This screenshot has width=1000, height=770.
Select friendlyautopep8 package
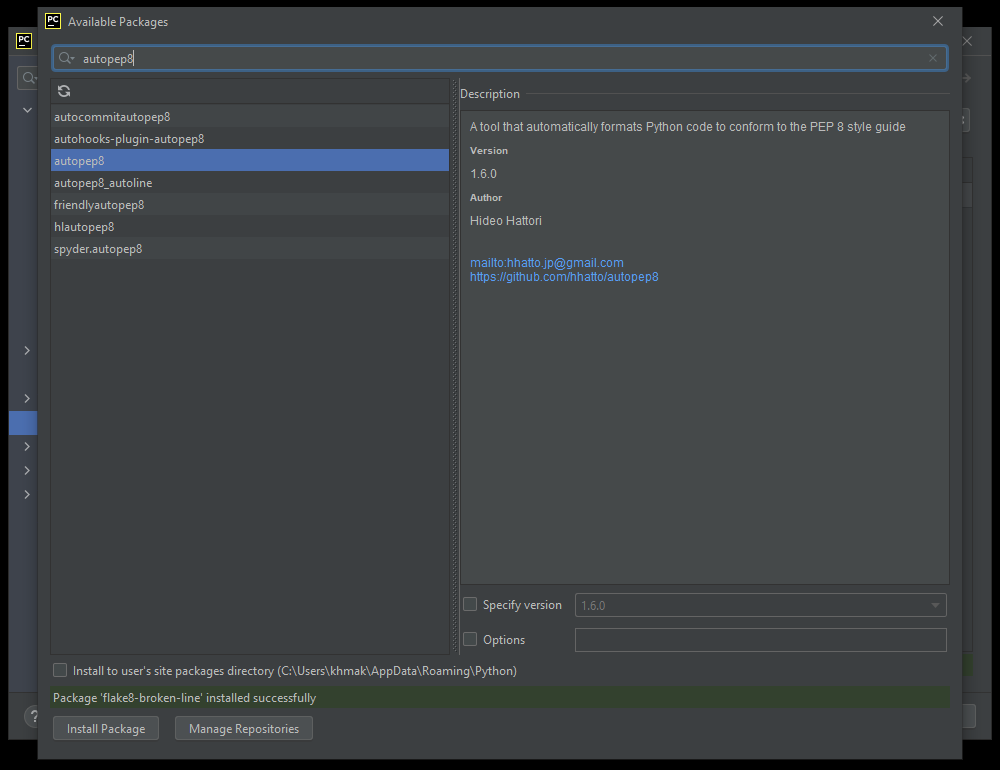99,205
